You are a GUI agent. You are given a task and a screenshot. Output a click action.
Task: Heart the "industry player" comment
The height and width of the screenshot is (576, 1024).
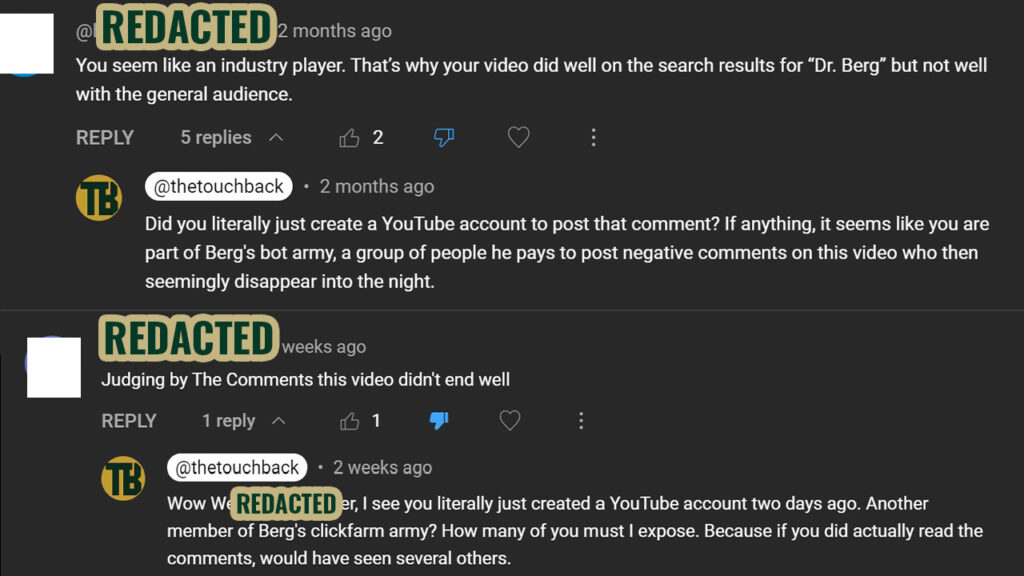point(518,138)
